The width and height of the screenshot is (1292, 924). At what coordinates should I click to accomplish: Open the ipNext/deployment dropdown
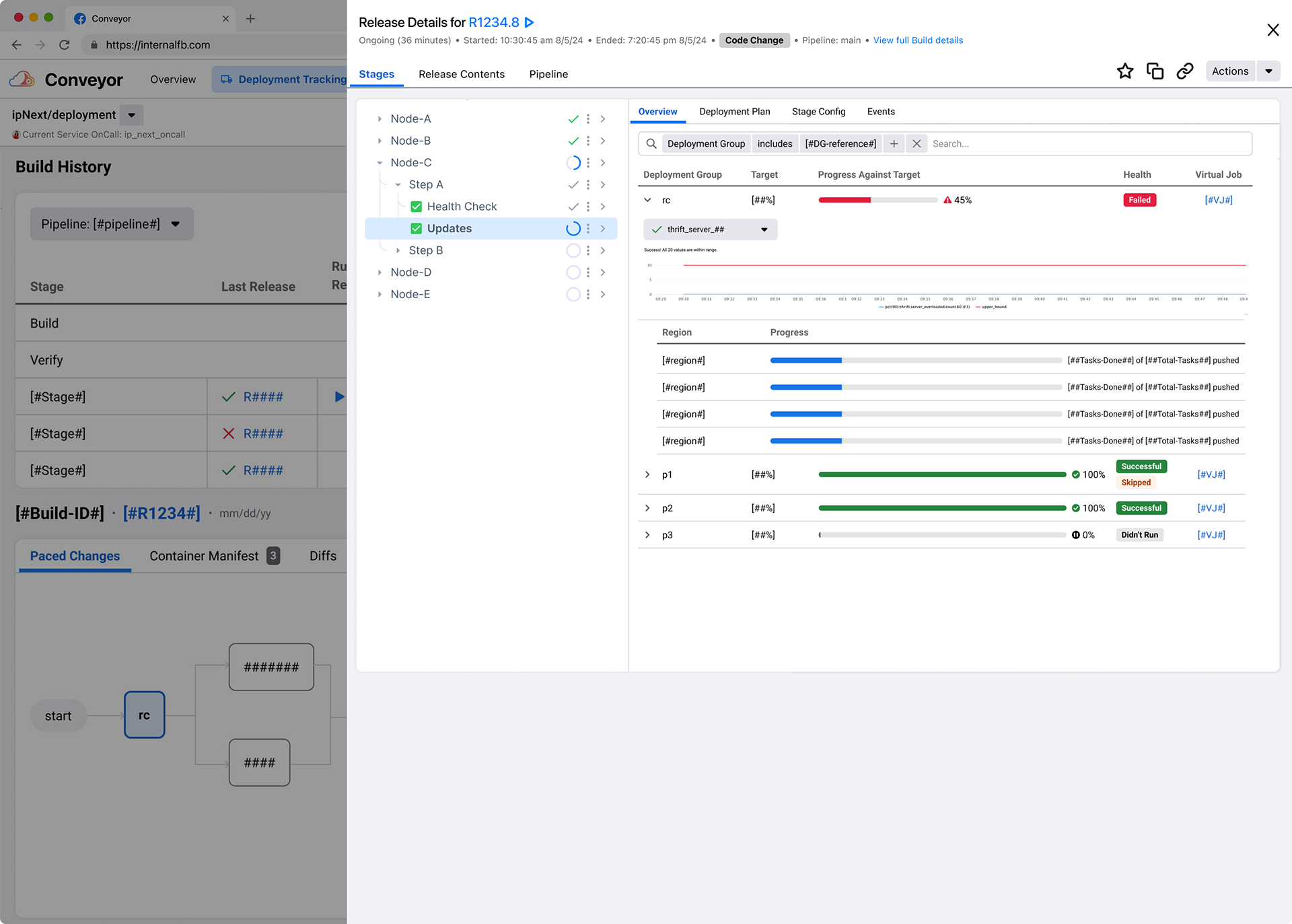click(132, 115)
